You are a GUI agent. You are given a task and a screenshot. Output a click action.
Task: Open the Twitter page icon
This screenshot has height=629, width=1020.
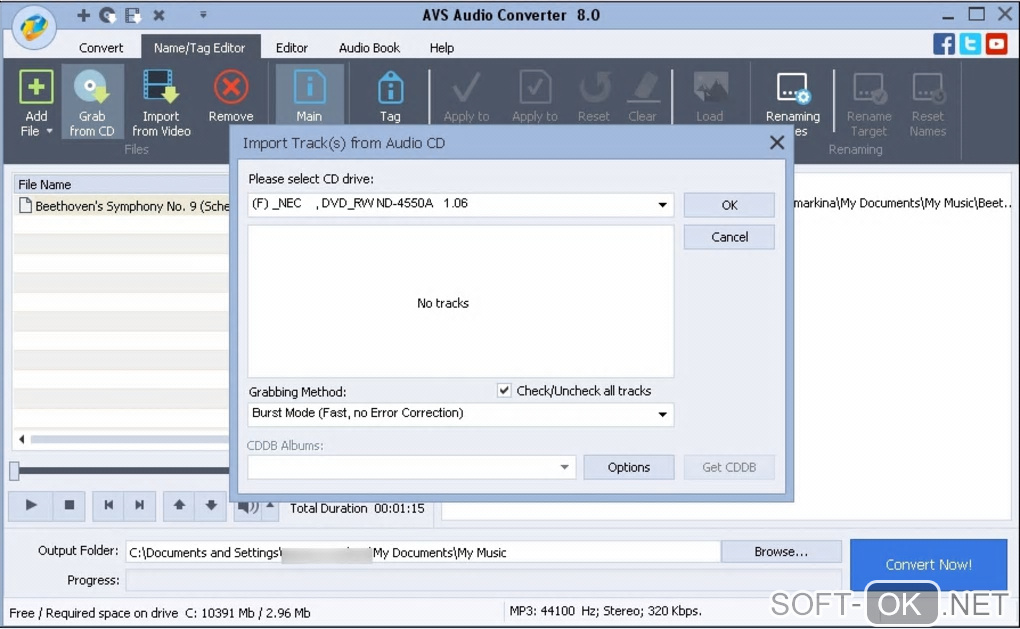970,44
